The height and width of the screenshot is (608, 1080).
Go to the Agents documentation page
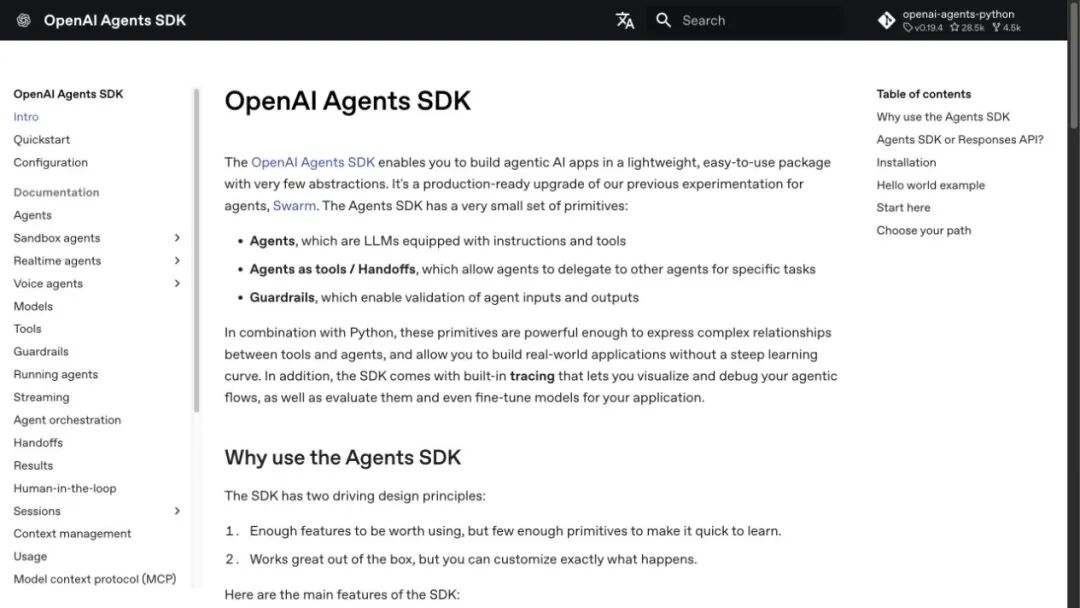(32, 216)
